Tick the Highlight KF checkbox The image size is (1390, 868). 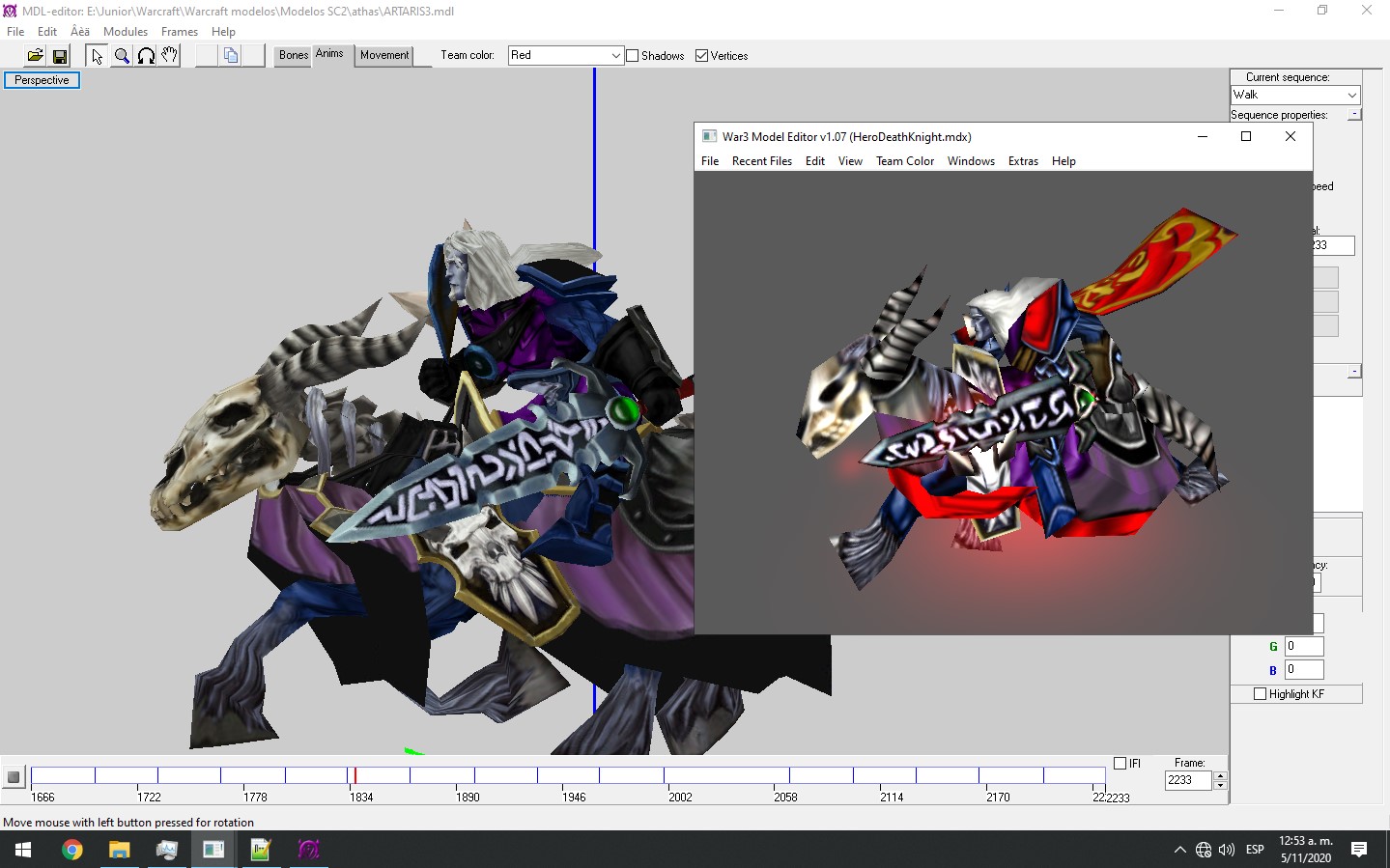point(1260,694)
